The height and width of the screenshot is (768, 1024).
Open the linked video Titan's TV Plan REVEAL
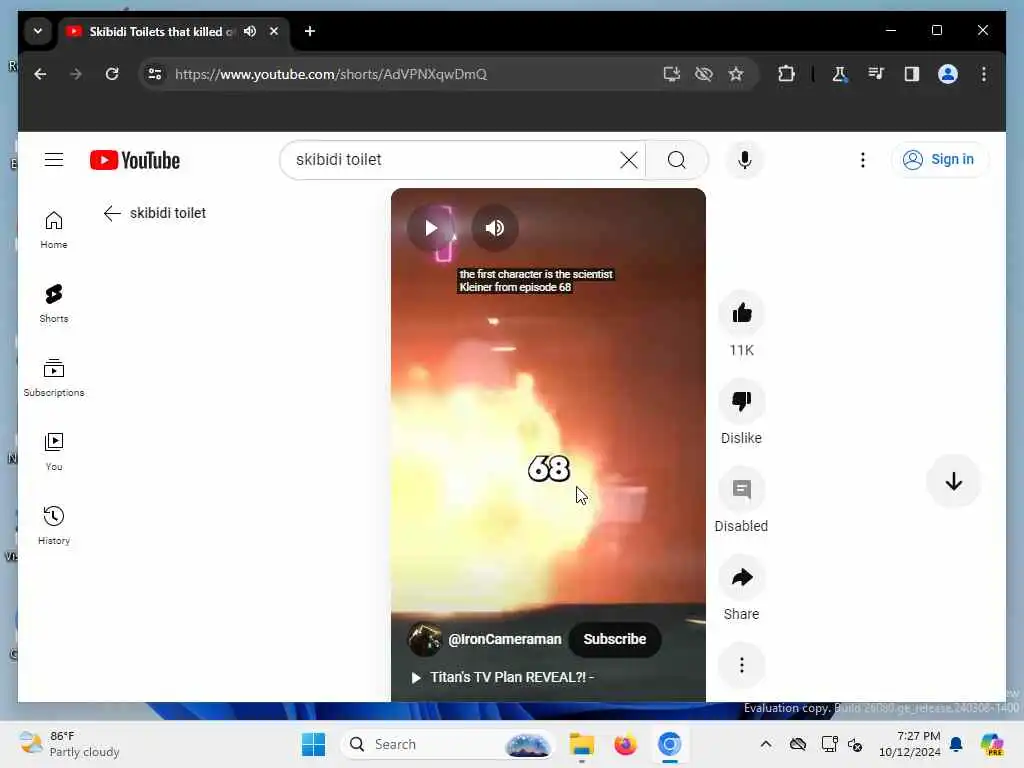pos(503,677)
